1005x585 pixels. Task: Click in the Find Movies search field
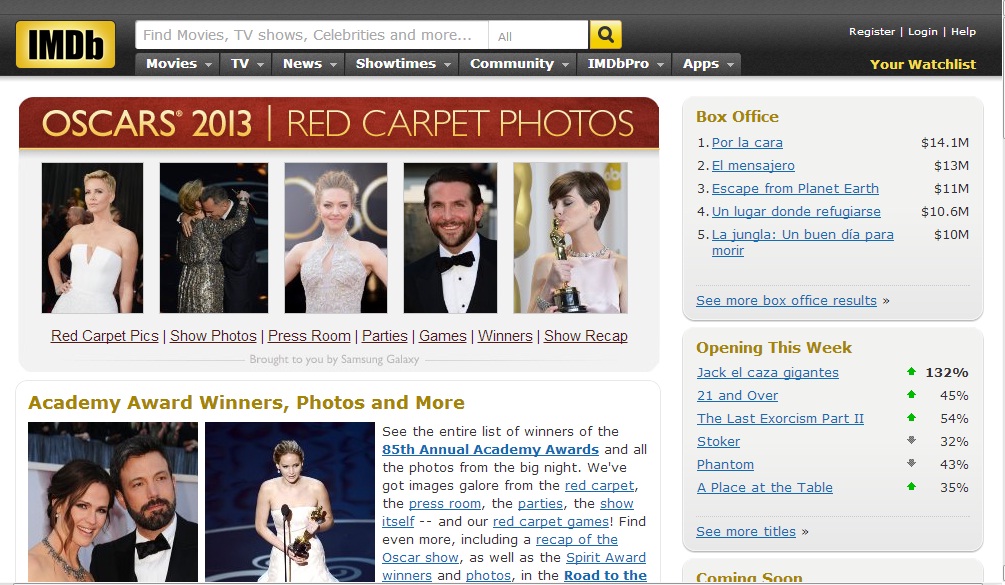point(310,35)
